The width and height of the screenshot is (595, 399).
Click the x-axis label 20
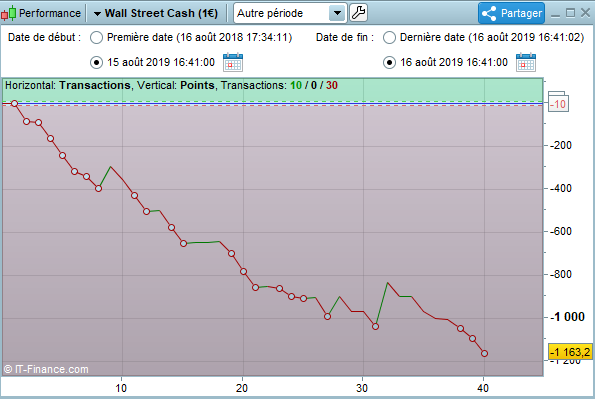coord(242,388)
